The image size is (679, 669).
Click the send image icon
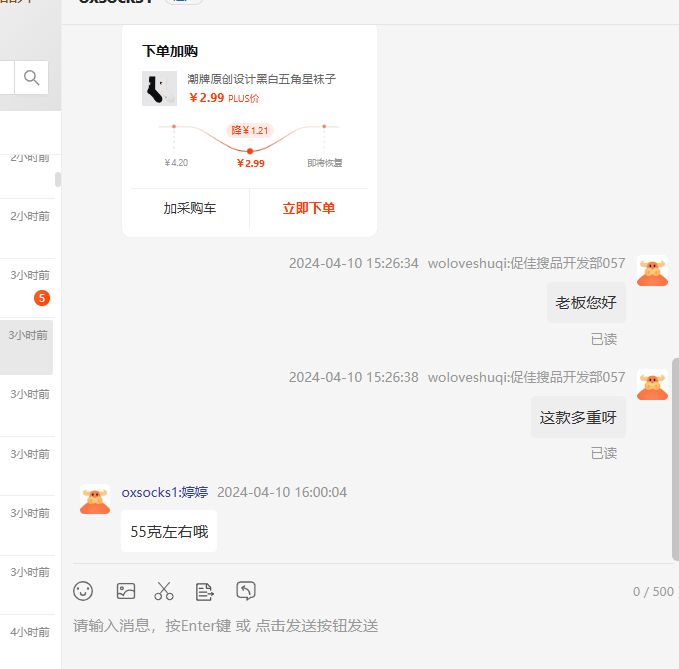[125, 591]
